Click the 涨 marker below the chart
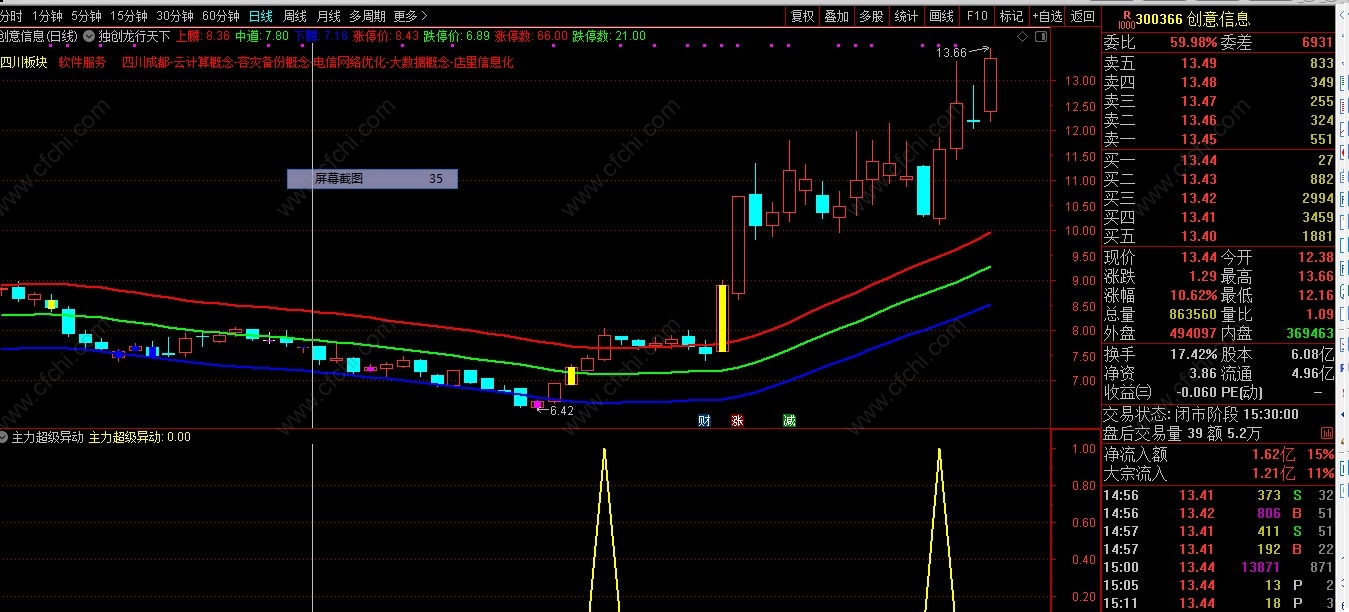 pos(737,421)
